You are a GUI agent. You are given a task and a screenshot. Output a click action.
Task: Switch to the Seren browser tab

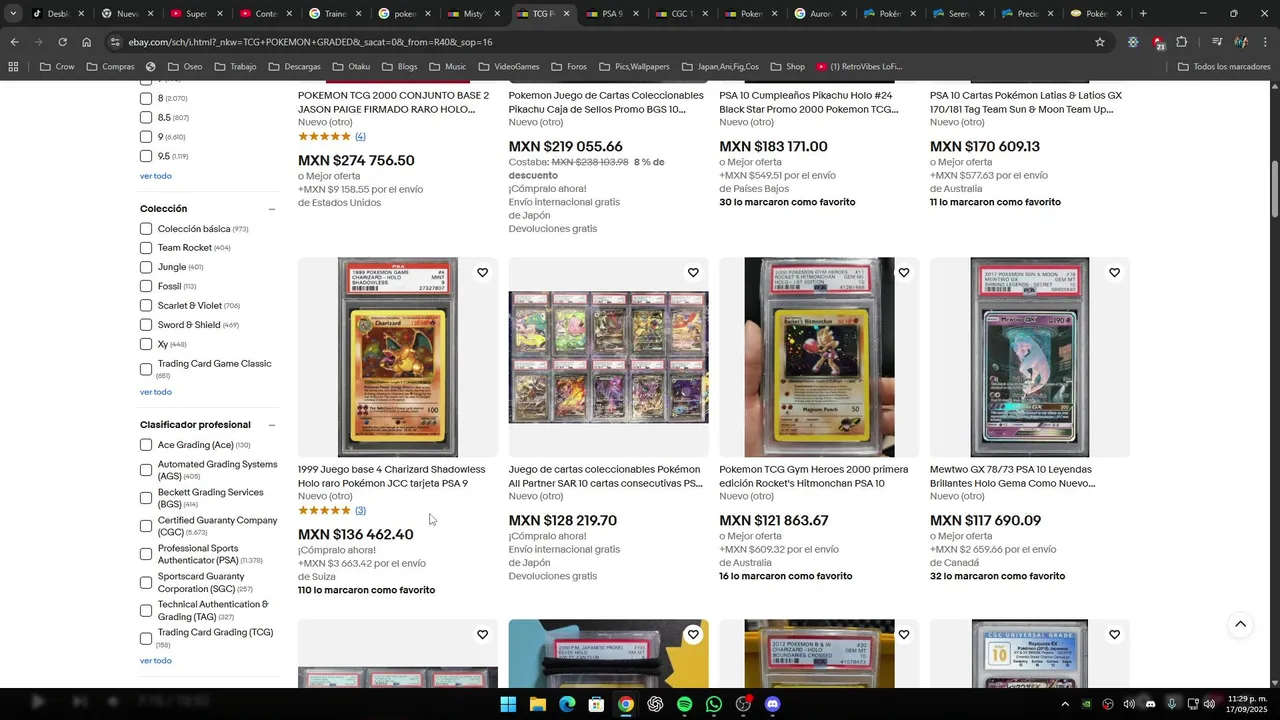click(958, 14)
